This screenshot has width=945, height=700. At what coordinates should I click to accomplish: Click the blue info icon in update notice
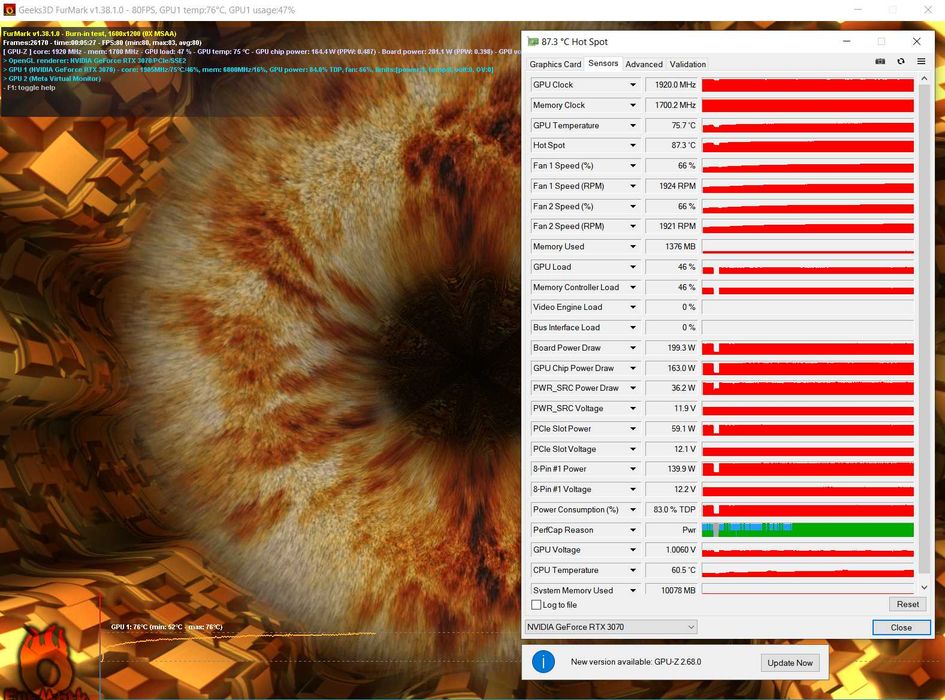point(543,661)
